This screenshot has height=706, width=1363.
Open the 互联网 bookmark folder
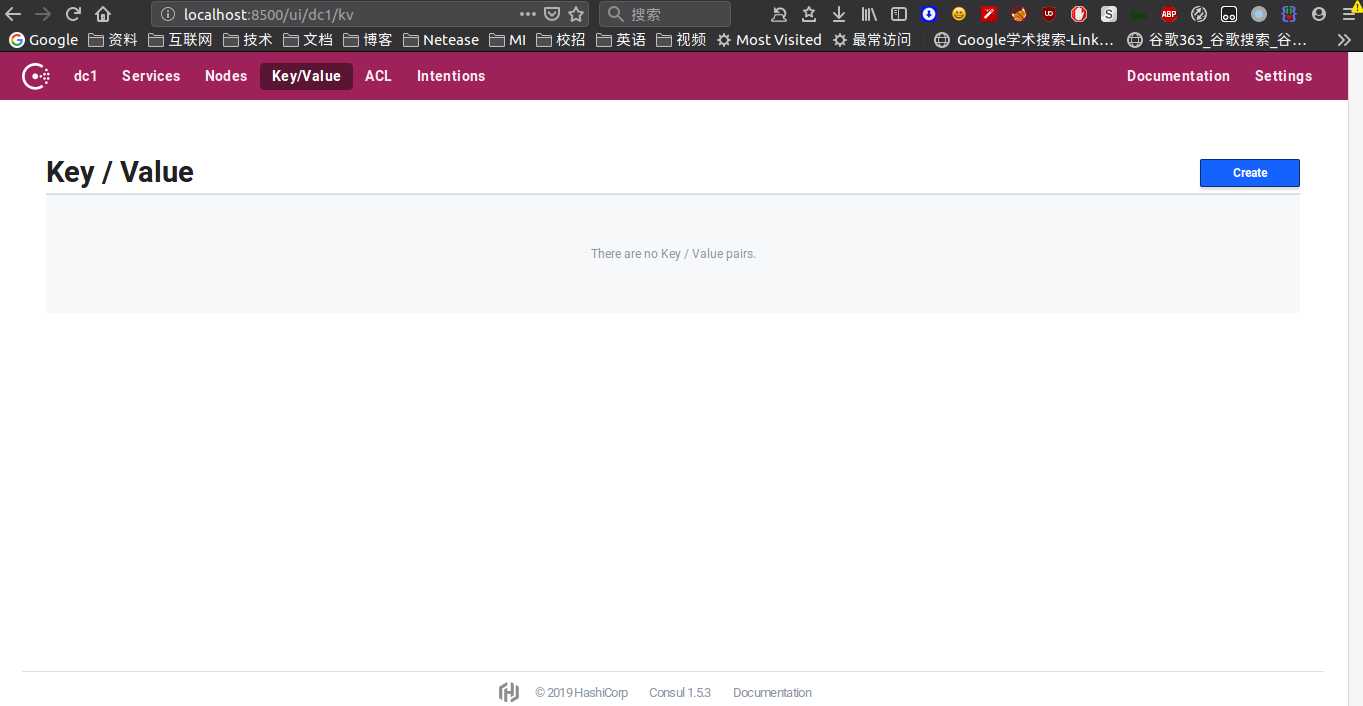pyautogui.click(x=180, y=40)
